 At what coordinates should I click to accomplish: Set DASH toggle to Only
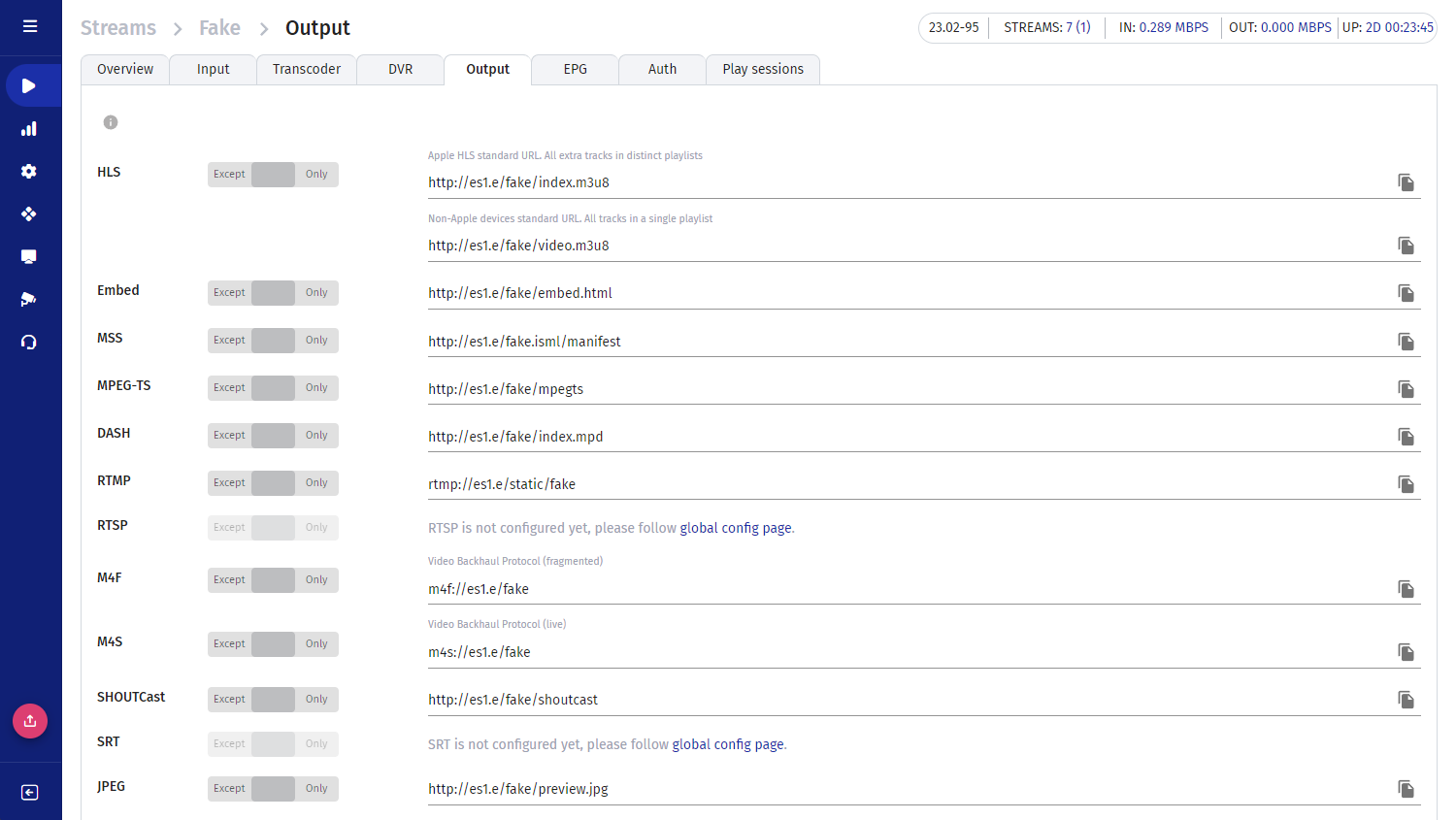316,436
